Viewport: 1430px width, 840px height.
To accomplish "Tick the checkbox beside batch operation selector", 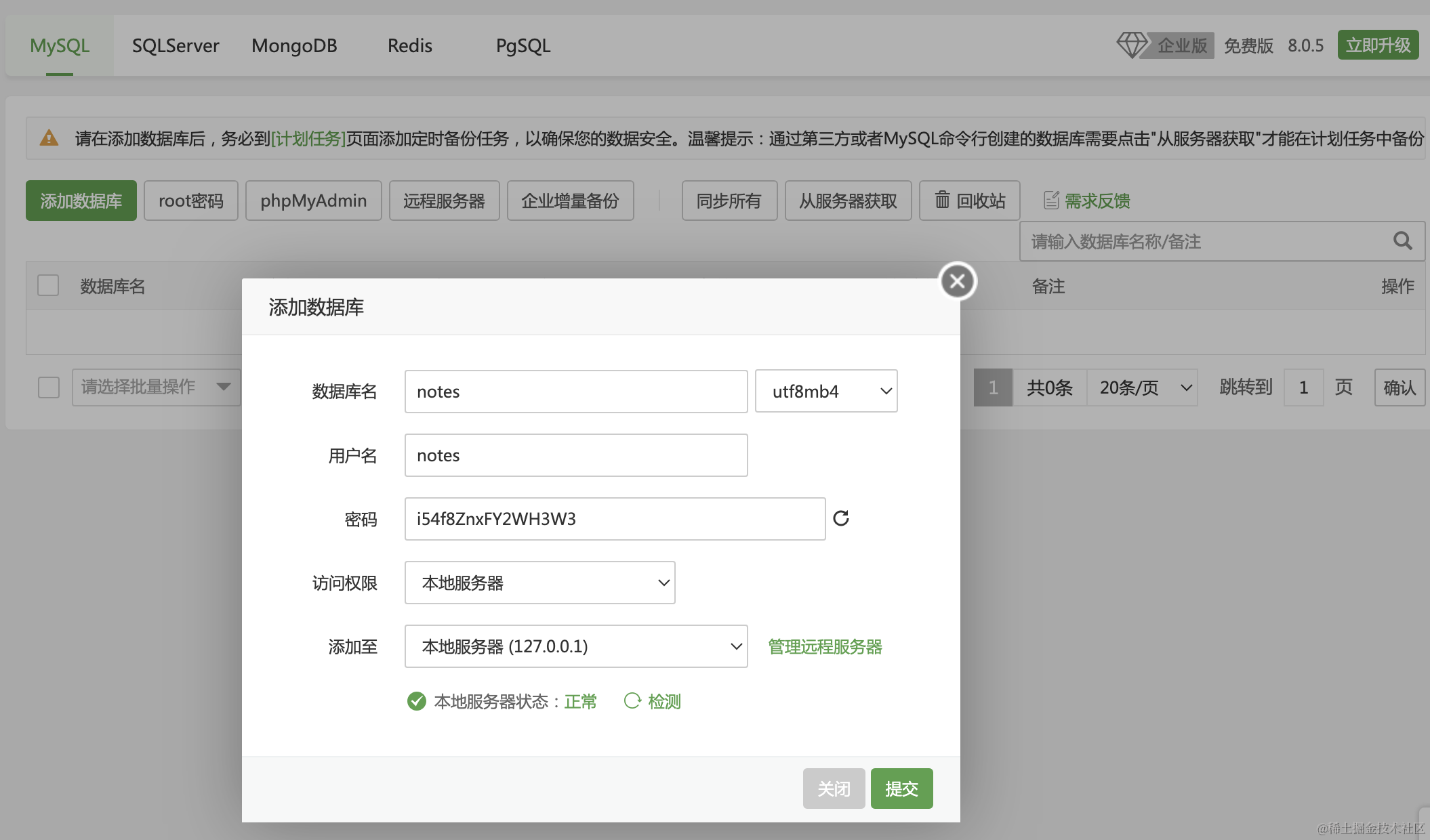I will pos(49,387).
